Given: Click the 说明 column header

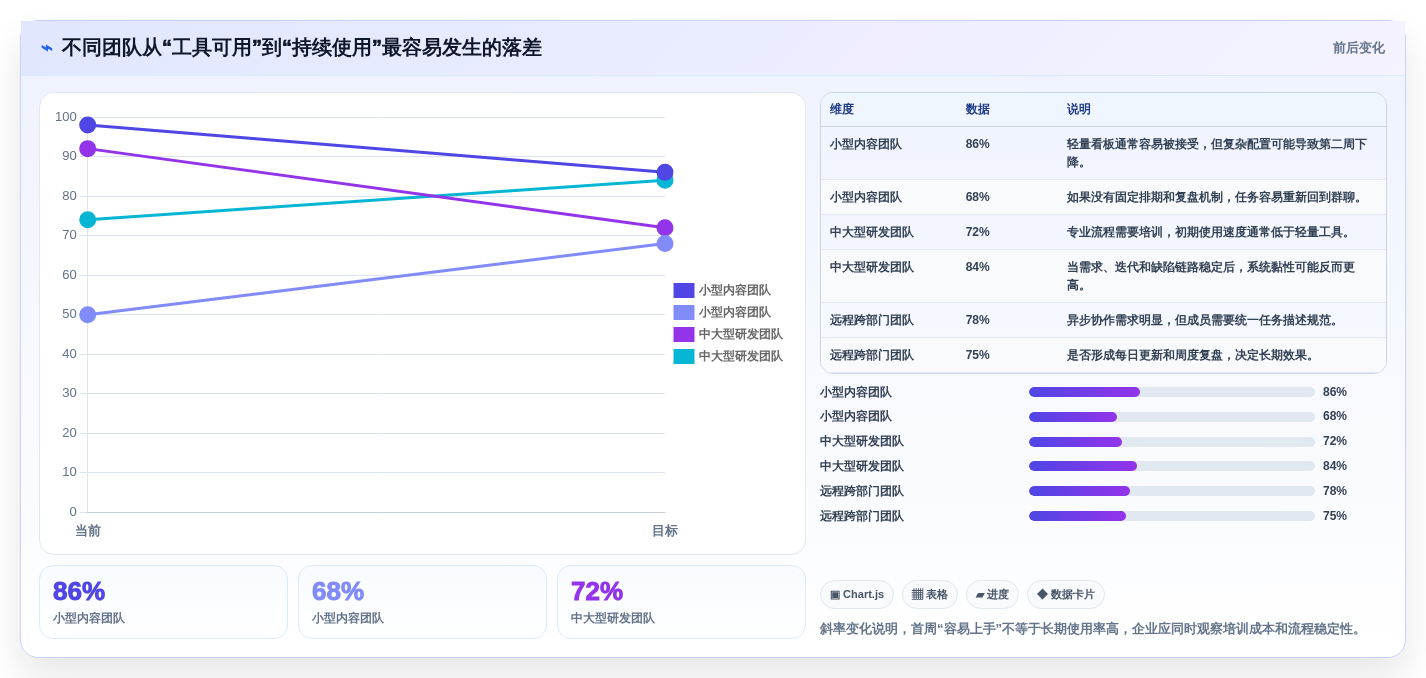Looking at the screenshot, I should click(1079, 110).
